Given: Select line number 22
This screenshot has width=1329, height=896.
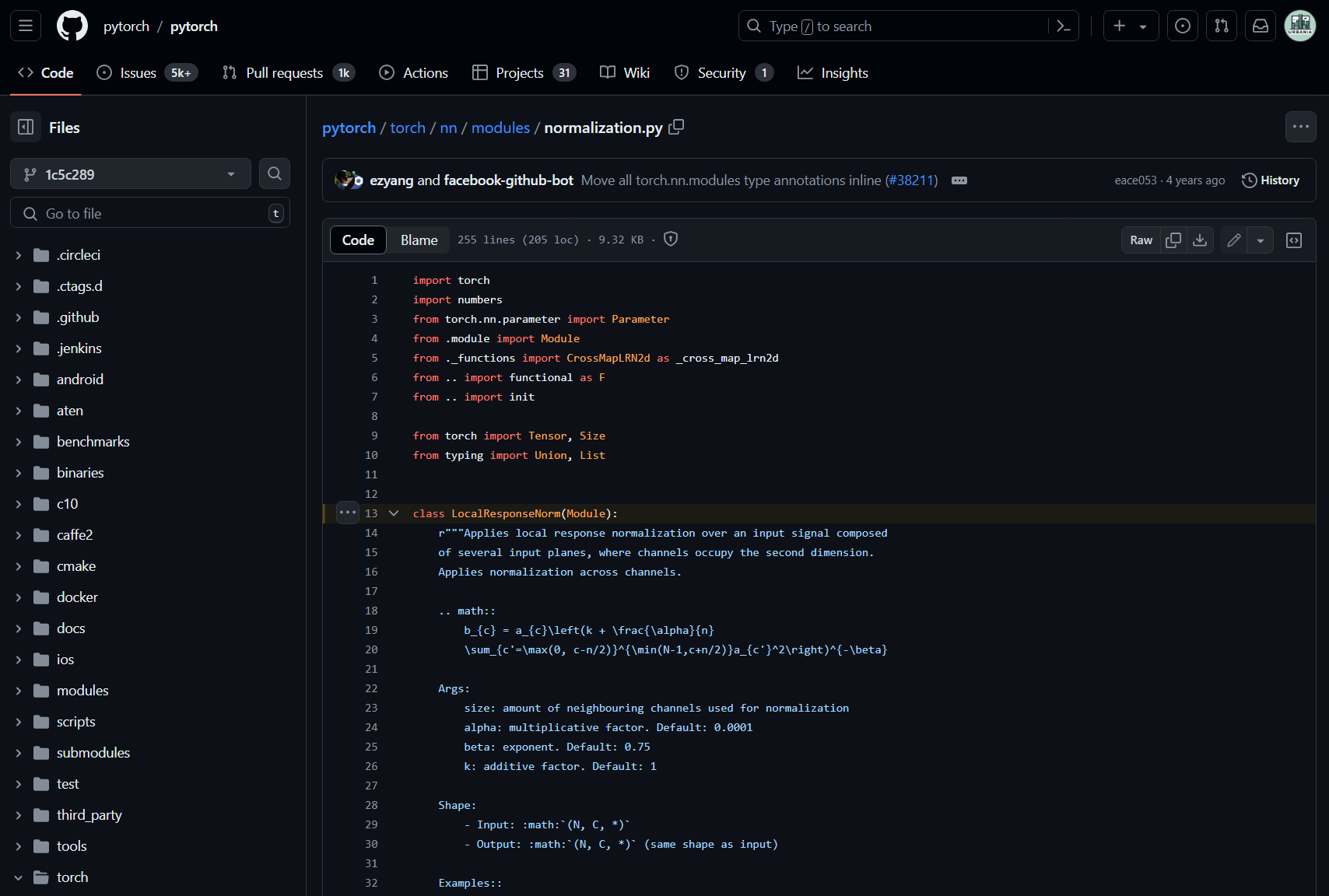Looking at the screenshot, I should pyautogui.click(x=371, y=688).
